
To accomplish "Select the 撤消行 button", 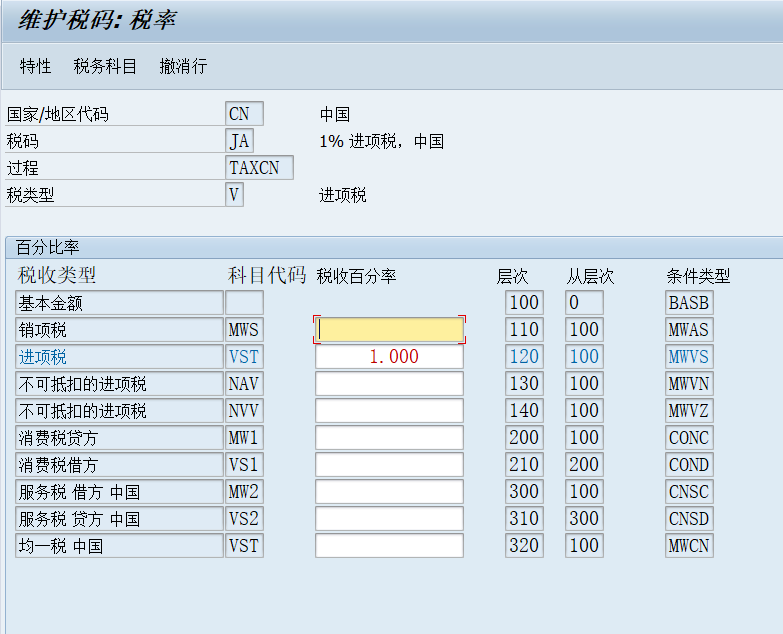I will (183, 66).
